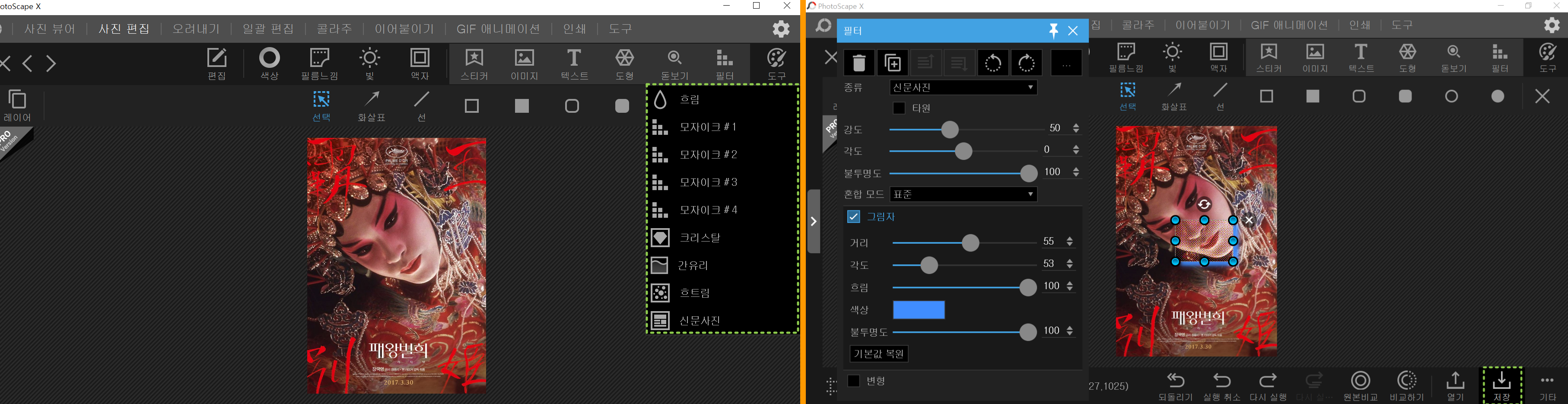Close the 필터 panel with X
Image resolution: width=1568 pixels, height=404 pixels.
(1073, 30)
